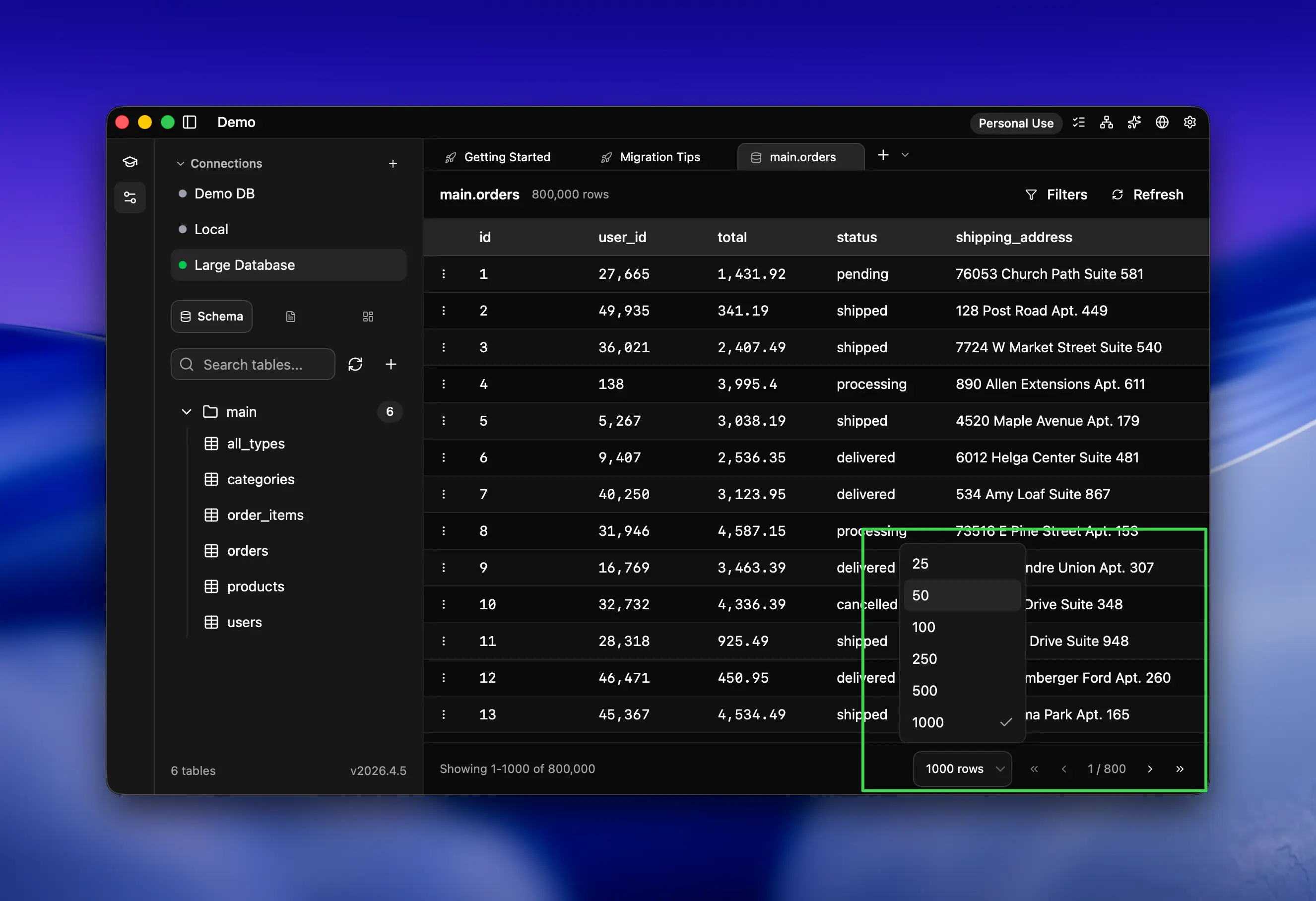Viewport: 1316px width, 901px height.
Task: Open the ER diagram view icon
Action: pyautogui.click(x=1106, y=123)
